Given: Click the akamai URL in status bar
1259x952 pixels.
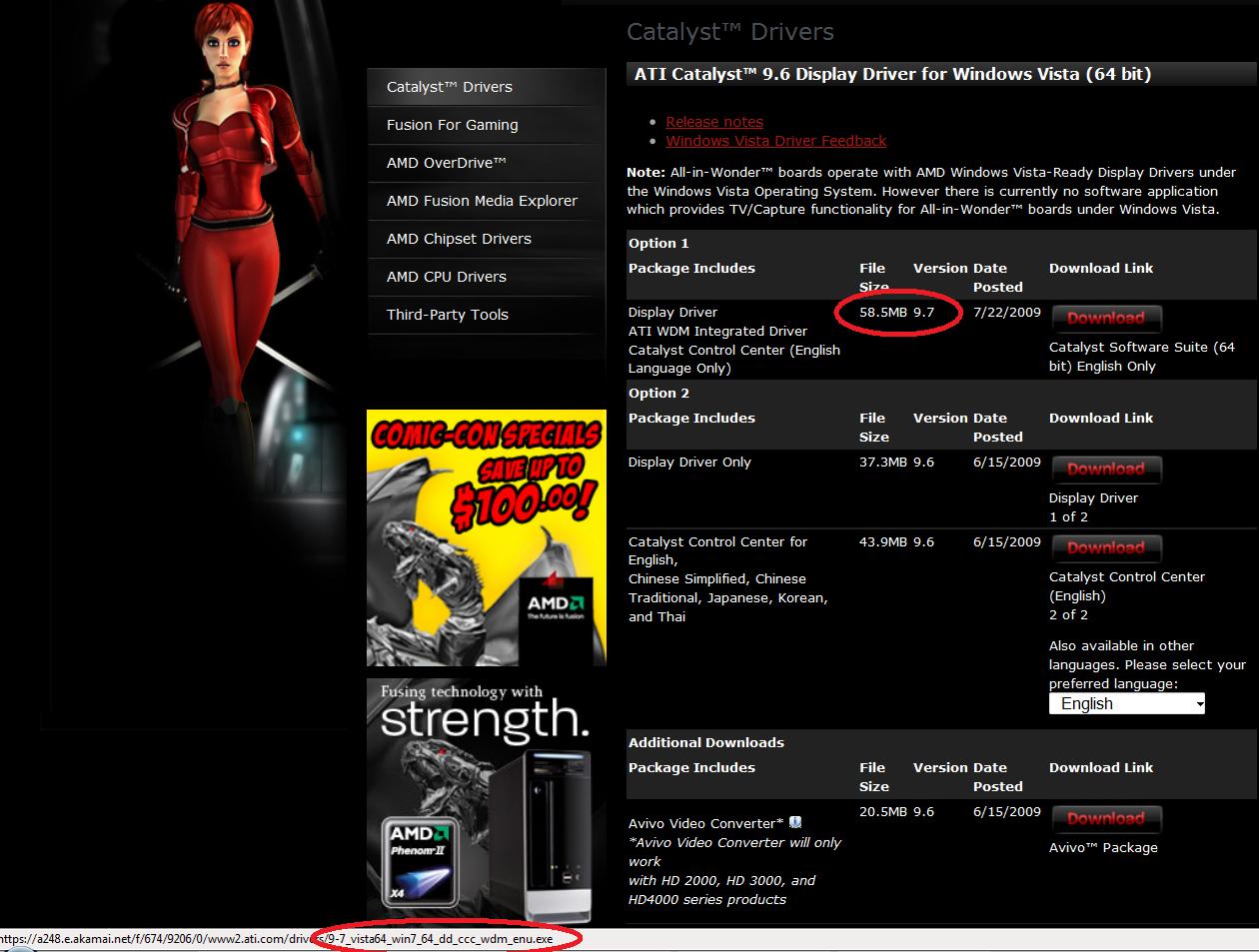Looking at the screenshot, I should 276,939.
